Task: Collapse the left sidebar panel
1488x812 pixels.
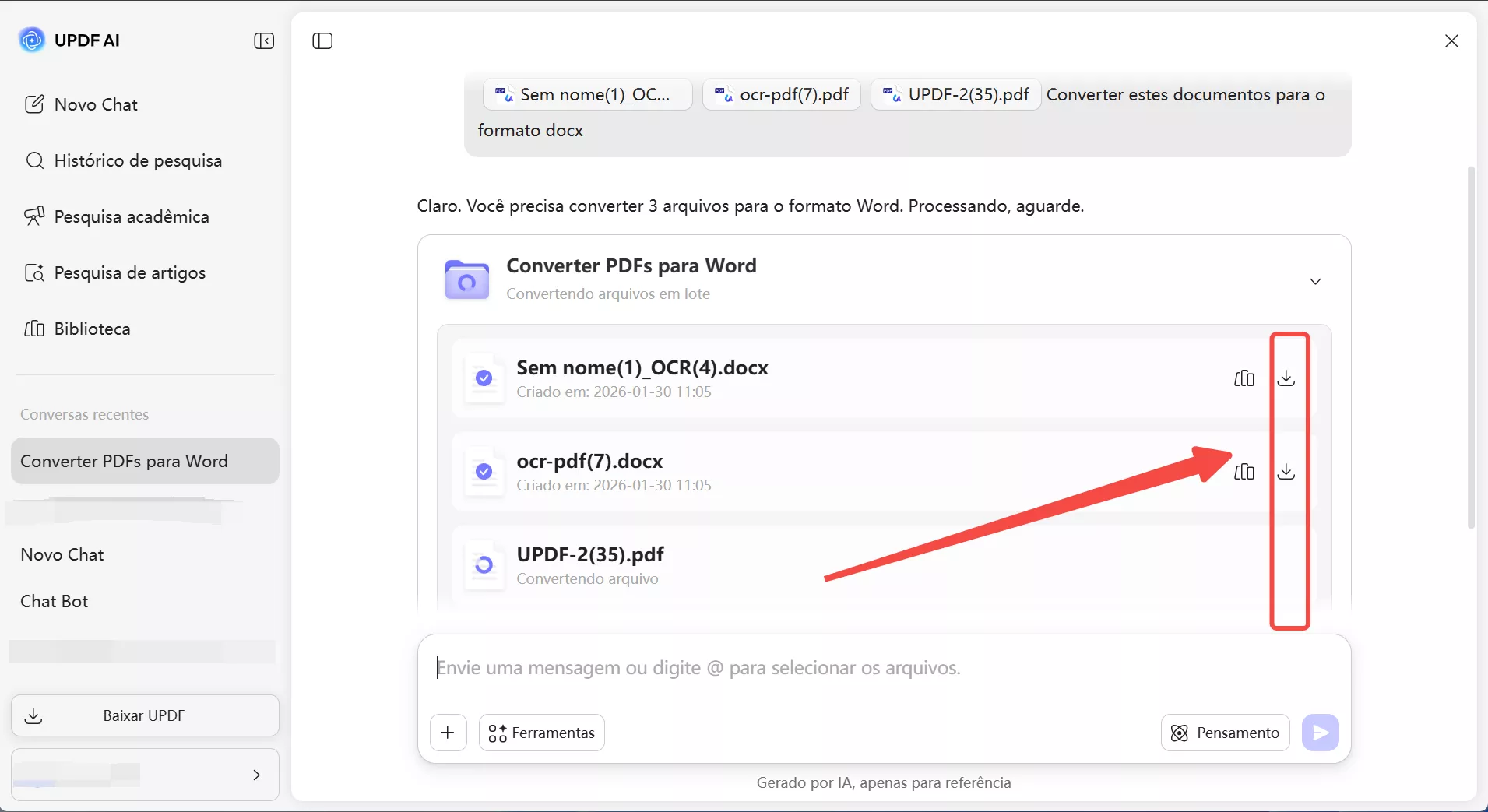Action: pos(263,40)
